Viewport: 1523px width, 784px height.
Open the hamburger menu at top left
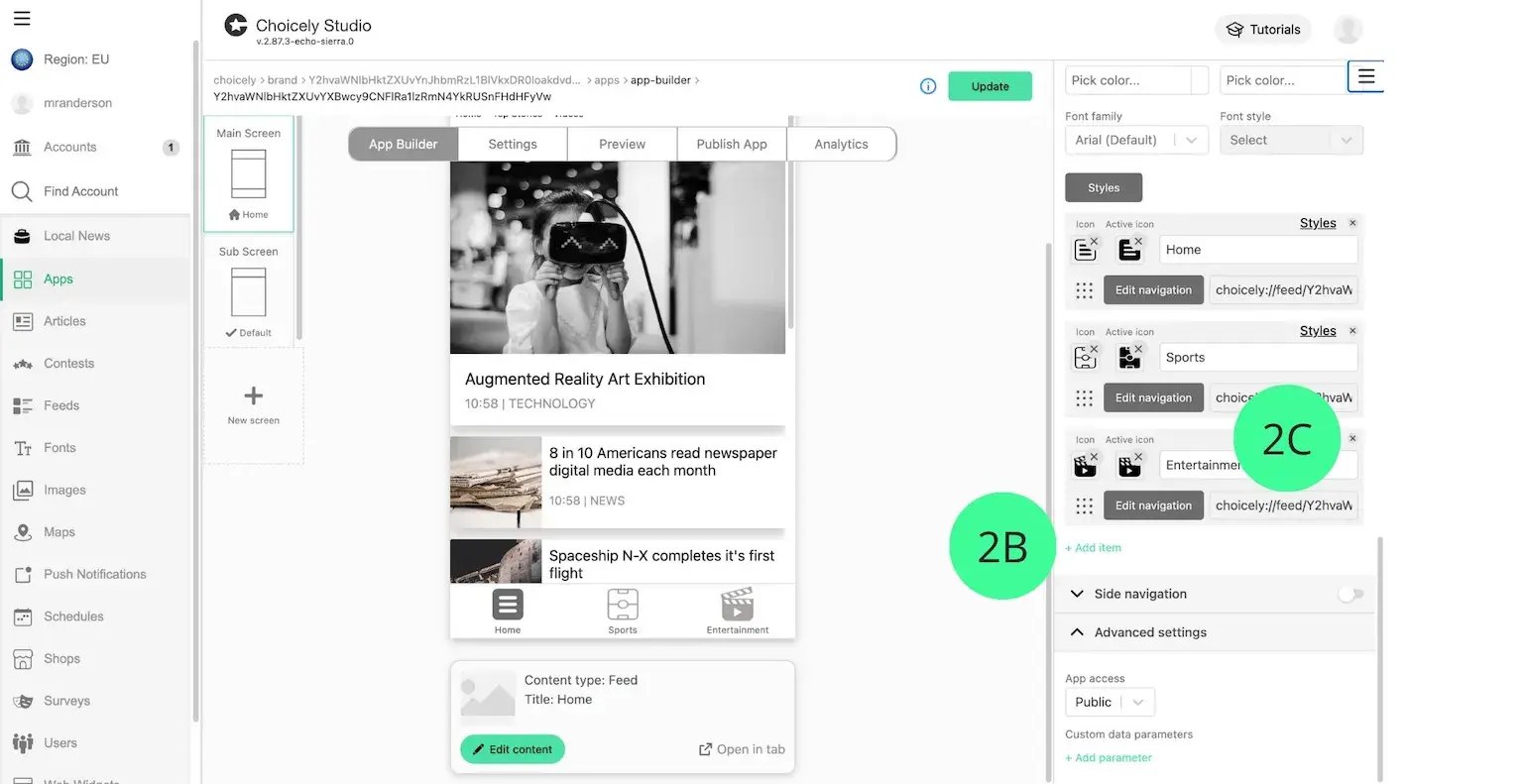22,18
